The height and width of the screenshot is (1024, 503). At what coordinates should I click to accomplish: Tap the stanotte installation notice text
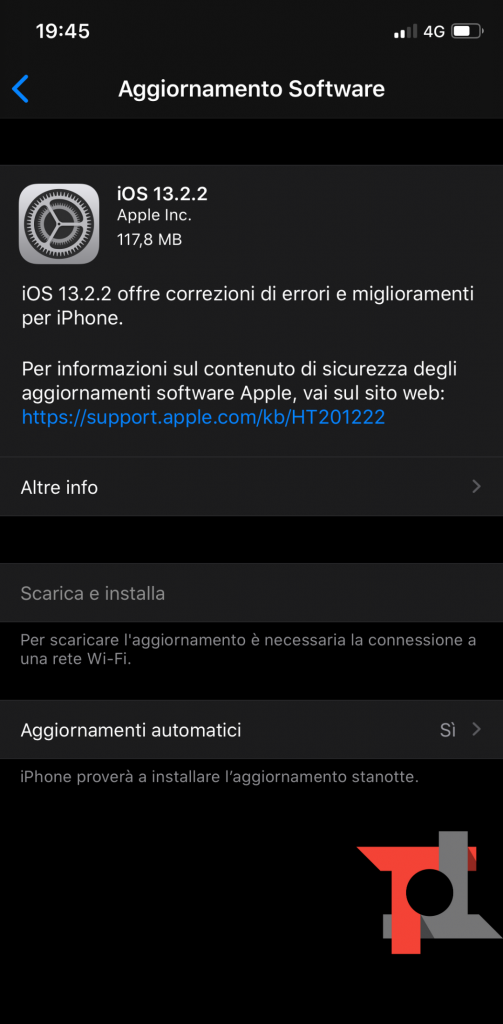pos(219,777)
